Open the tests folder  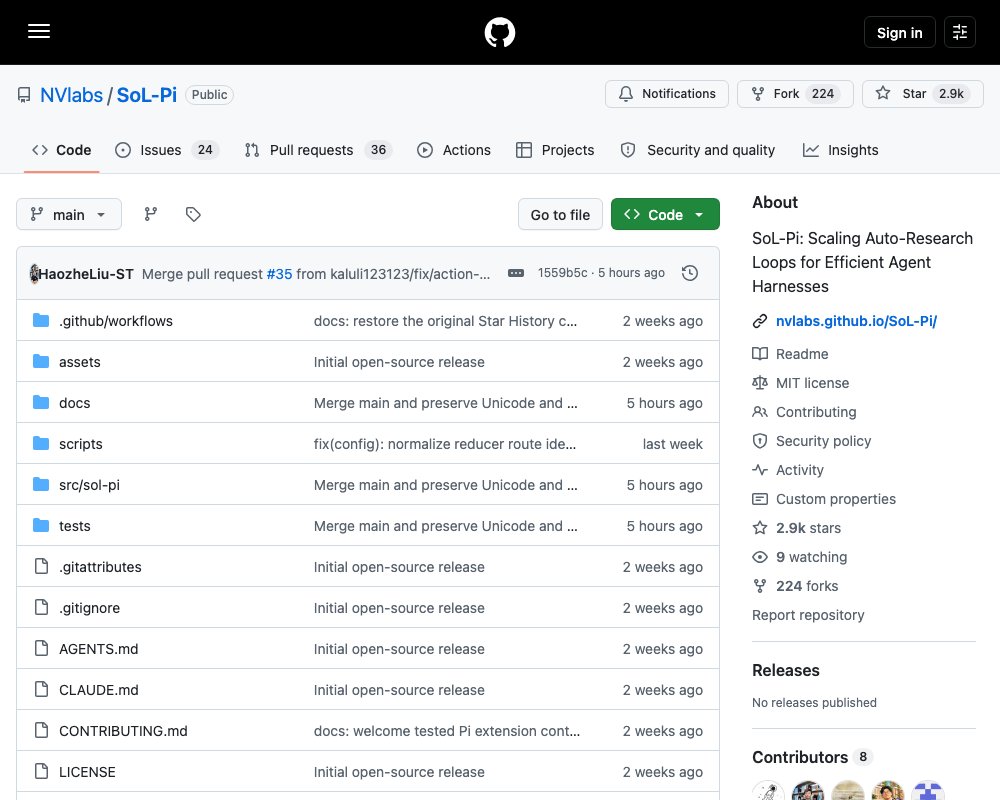[75, 526]
